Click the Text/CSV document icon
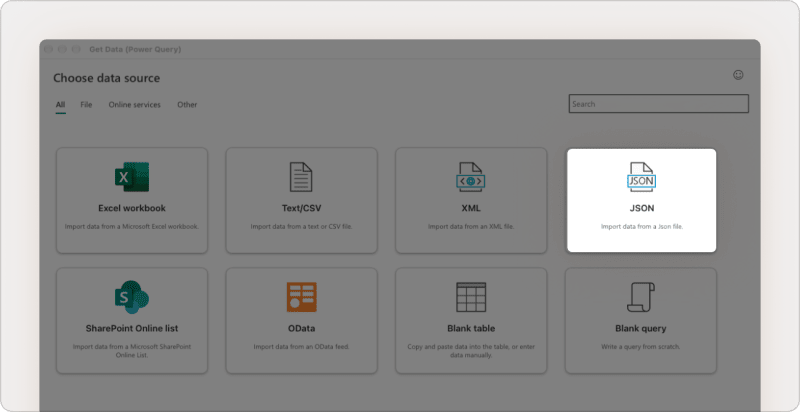 pos(301,177)
